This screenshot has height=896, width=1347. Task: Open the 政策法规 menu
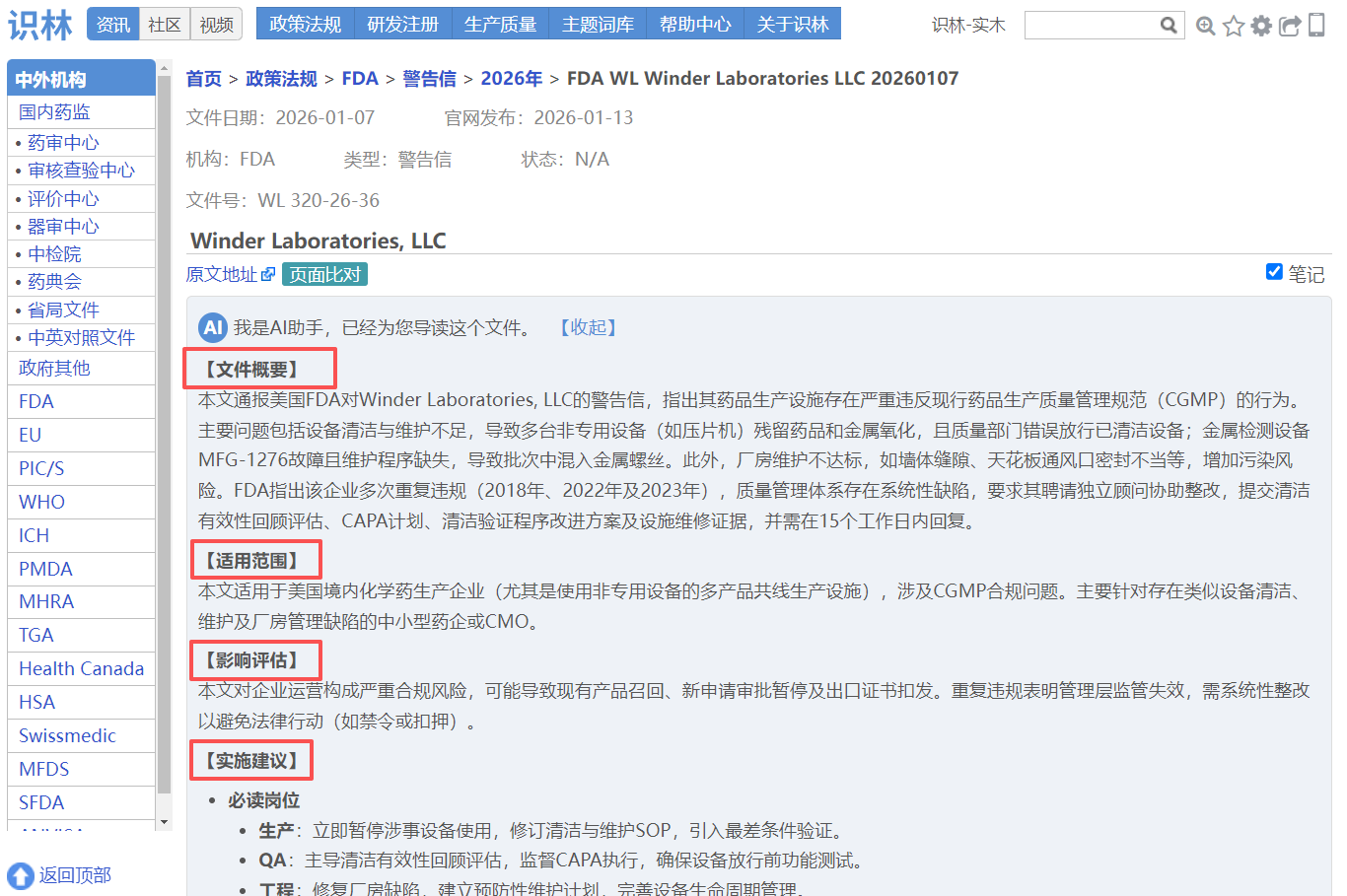pyautogui.click(x=305, y=25)
